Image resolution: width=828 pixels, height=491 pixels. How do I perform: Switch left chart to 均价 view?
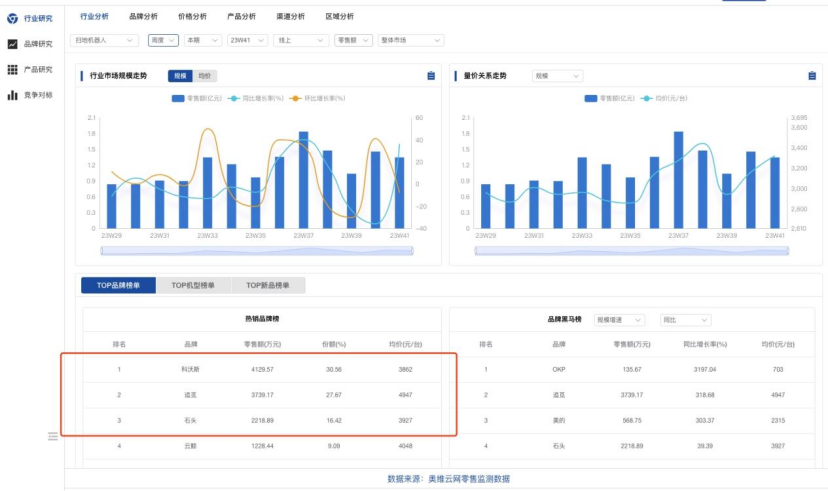tap(204, 76)
